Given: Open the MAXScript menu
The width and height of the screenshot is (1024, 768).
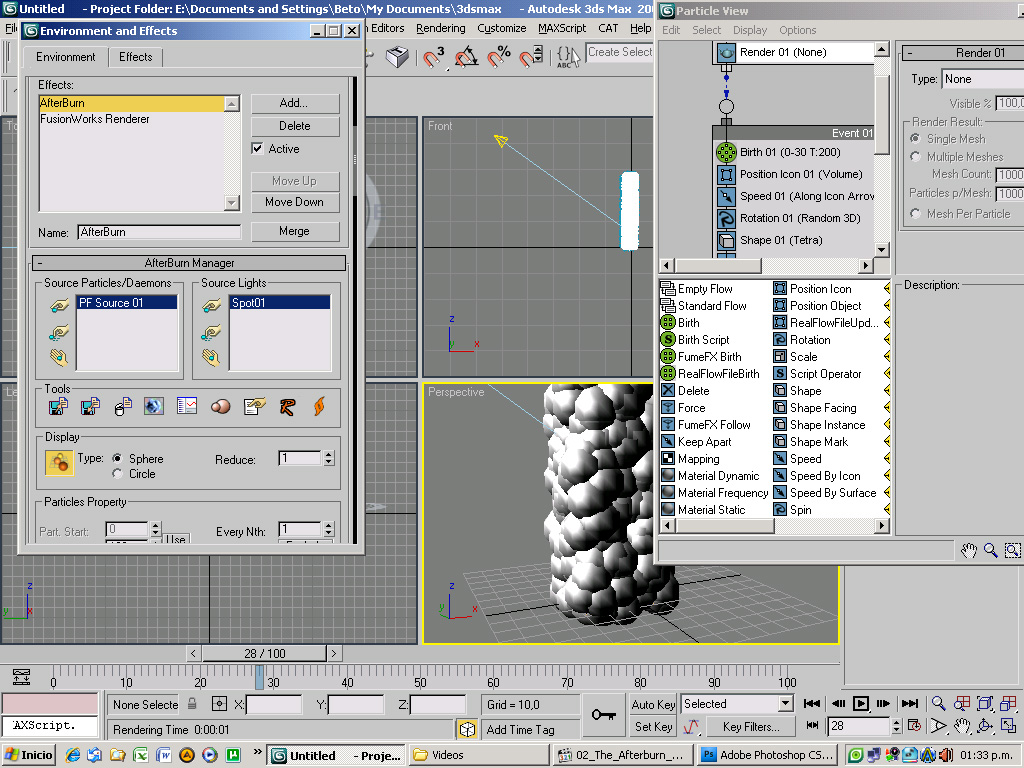Looking at the screenshot, I should click(x=562, y=28).
